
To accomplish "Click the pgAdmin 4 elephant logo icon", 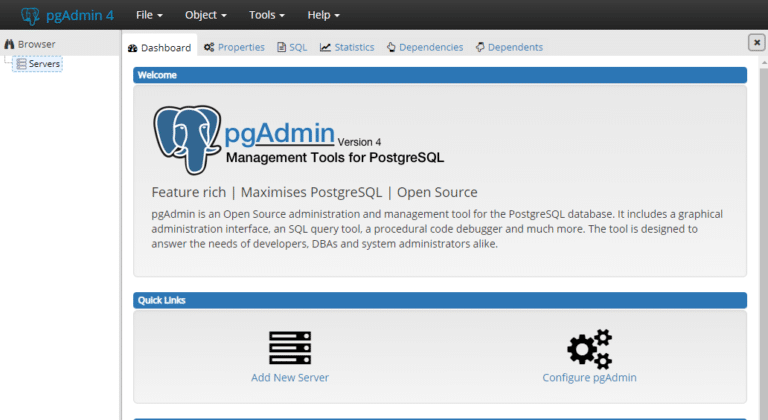I will point(32,15).
